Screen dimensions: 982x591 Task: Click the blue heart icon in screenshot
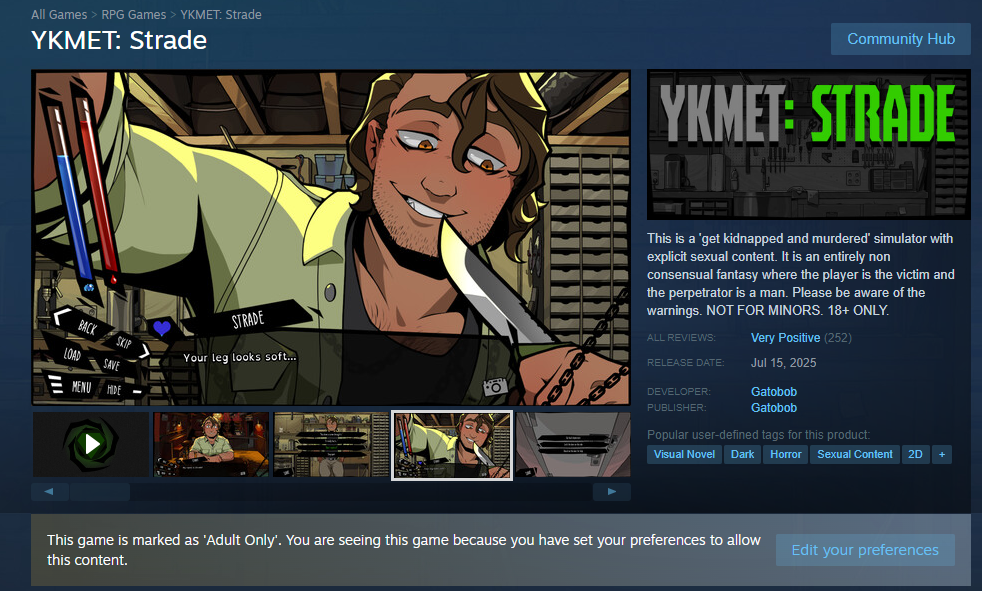(x=162, y=328)
